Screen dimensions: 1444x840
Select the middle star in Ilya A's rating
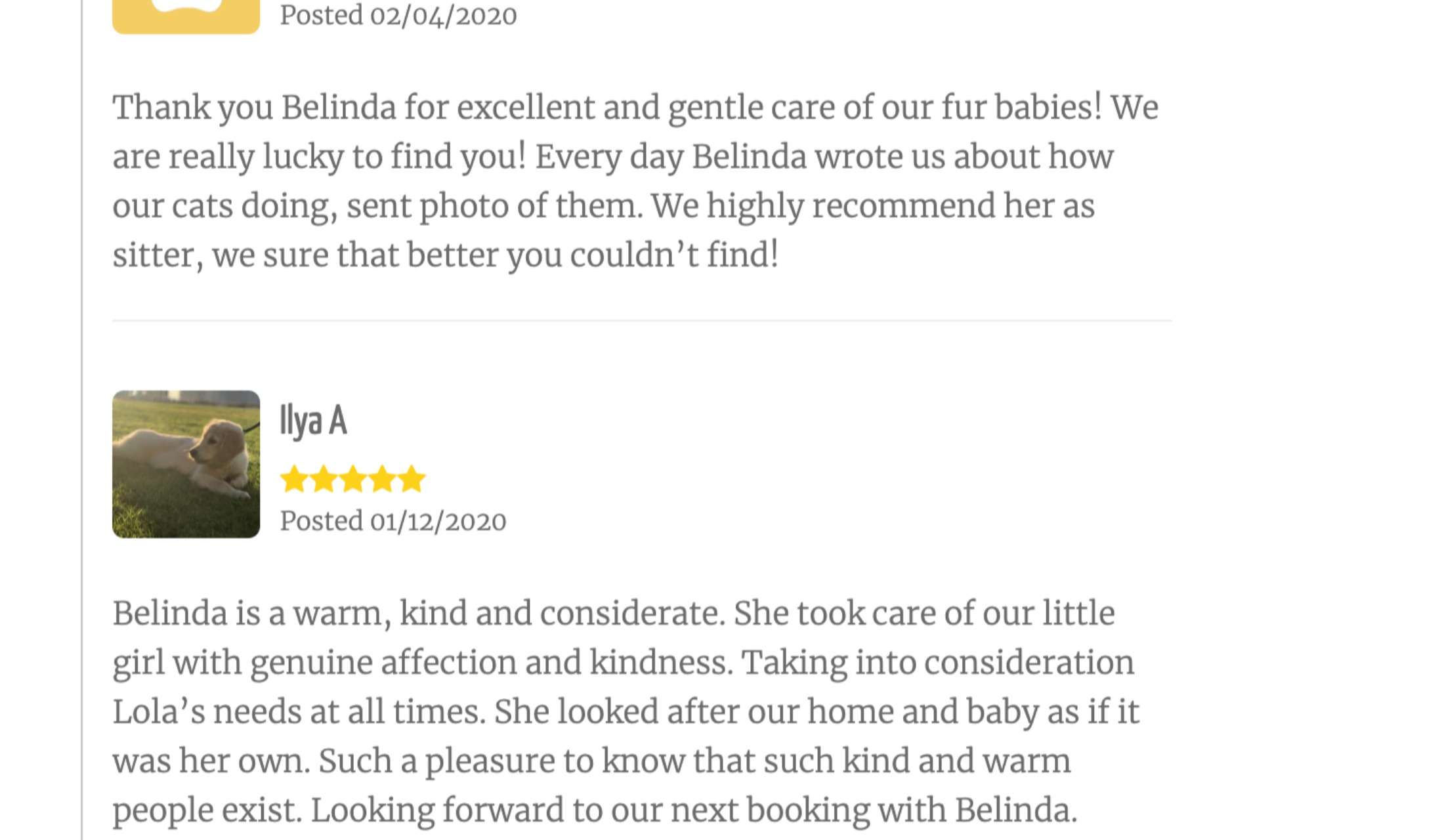click(352, 479)
